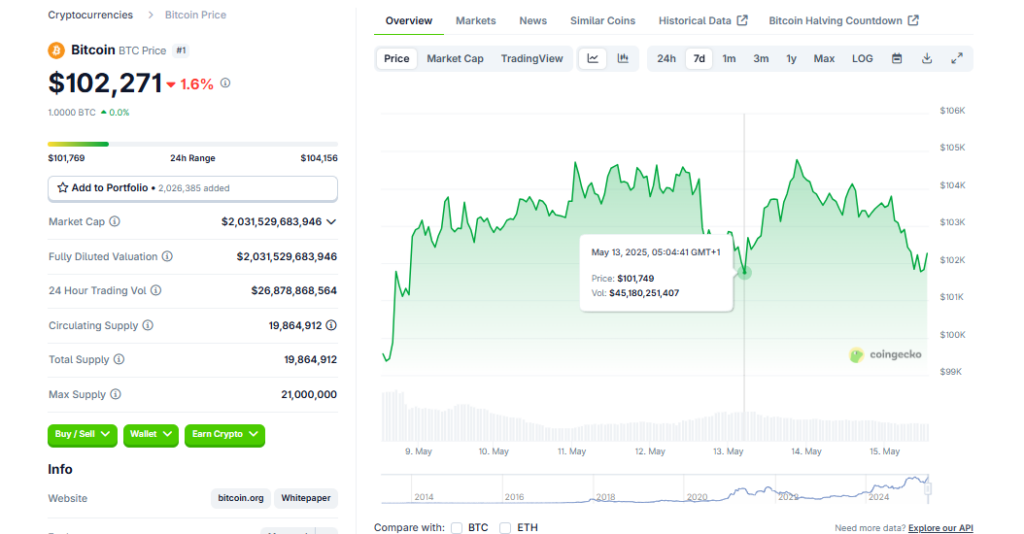This screenshot has width=1024, height=534.
Task: Click the Bitcoin Price breadcrumb
Action: [x=195, y=14]
